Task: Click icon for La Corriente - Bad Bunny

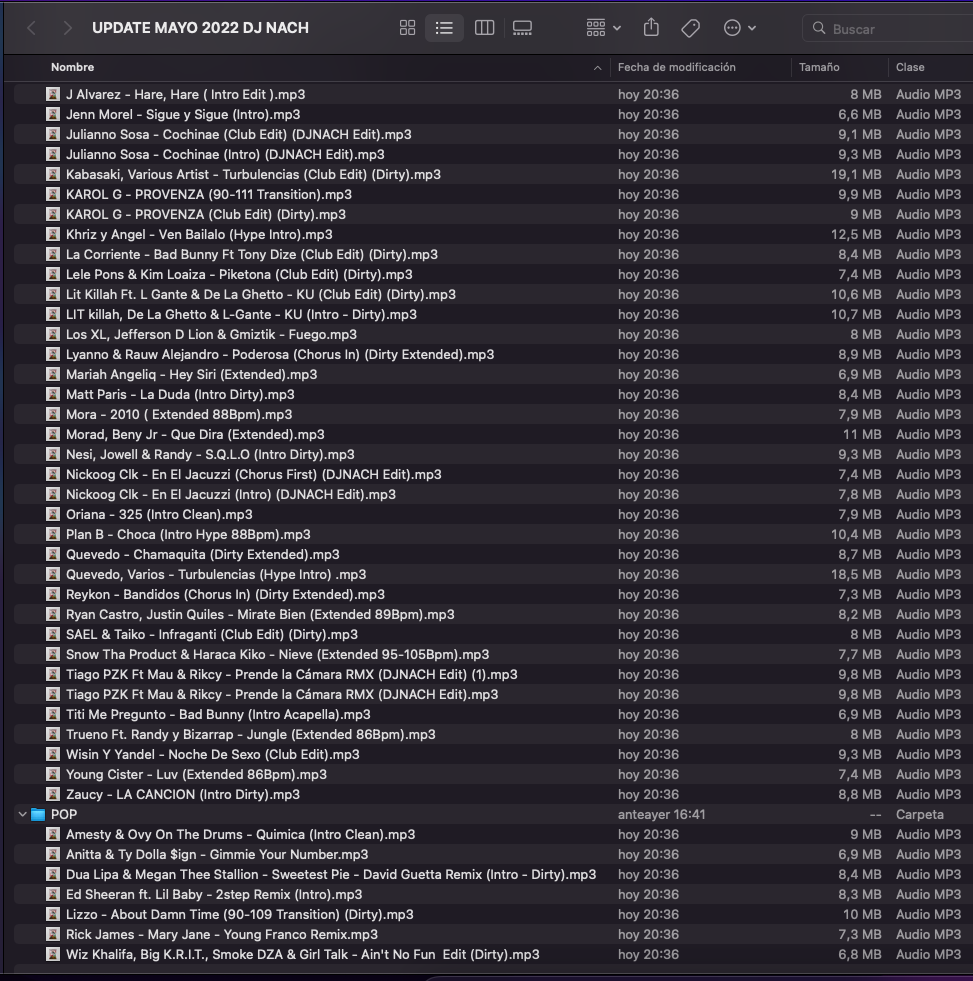Action: coord(53,255)
